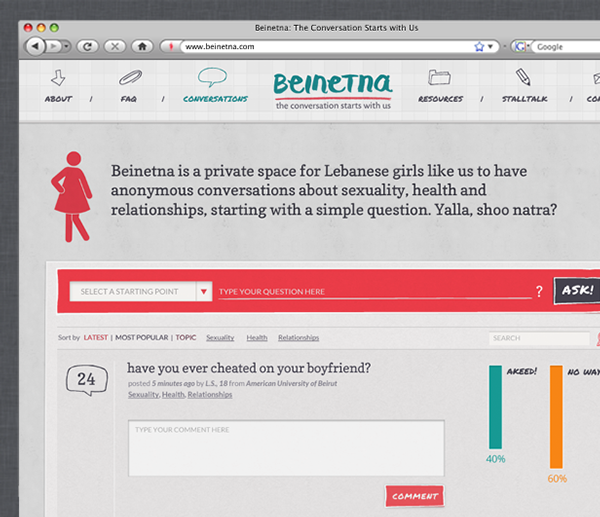Click the Type Your Comment Here text box

click(x=286, y=448)
